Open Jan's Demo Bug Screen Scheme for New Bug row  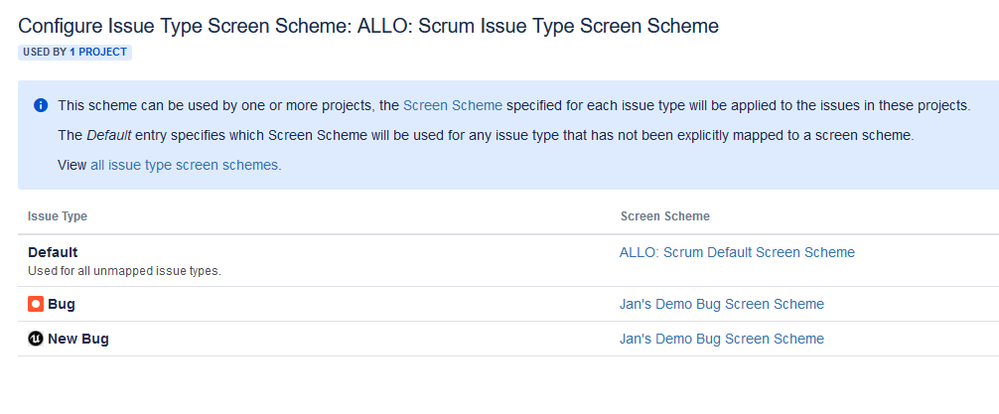point(722,339)
